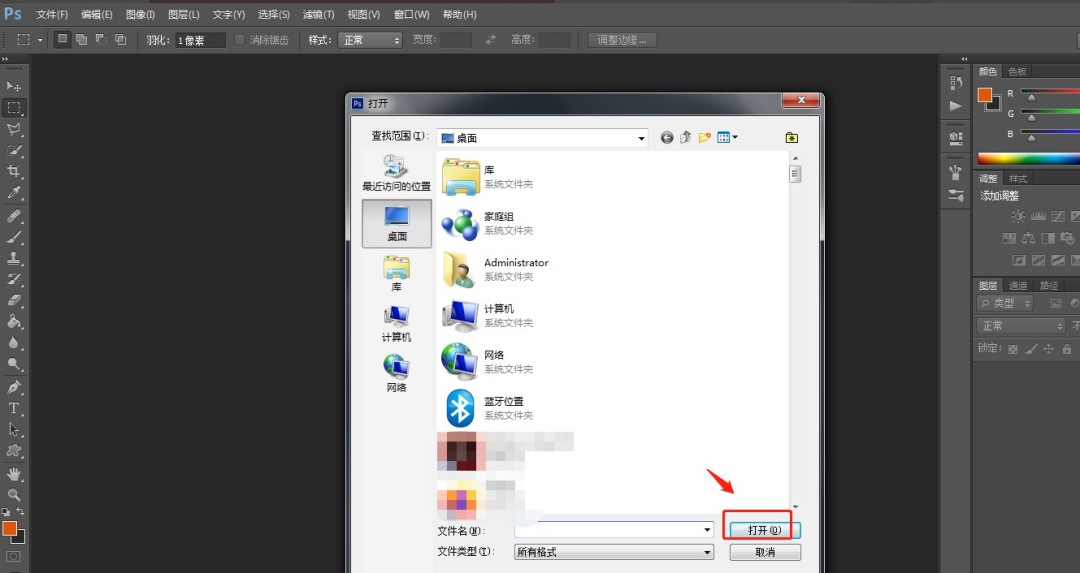Click the 取消 (Cancel) button
The width and height of the screenshot is (1080, 573).
[x=764, y=552]
